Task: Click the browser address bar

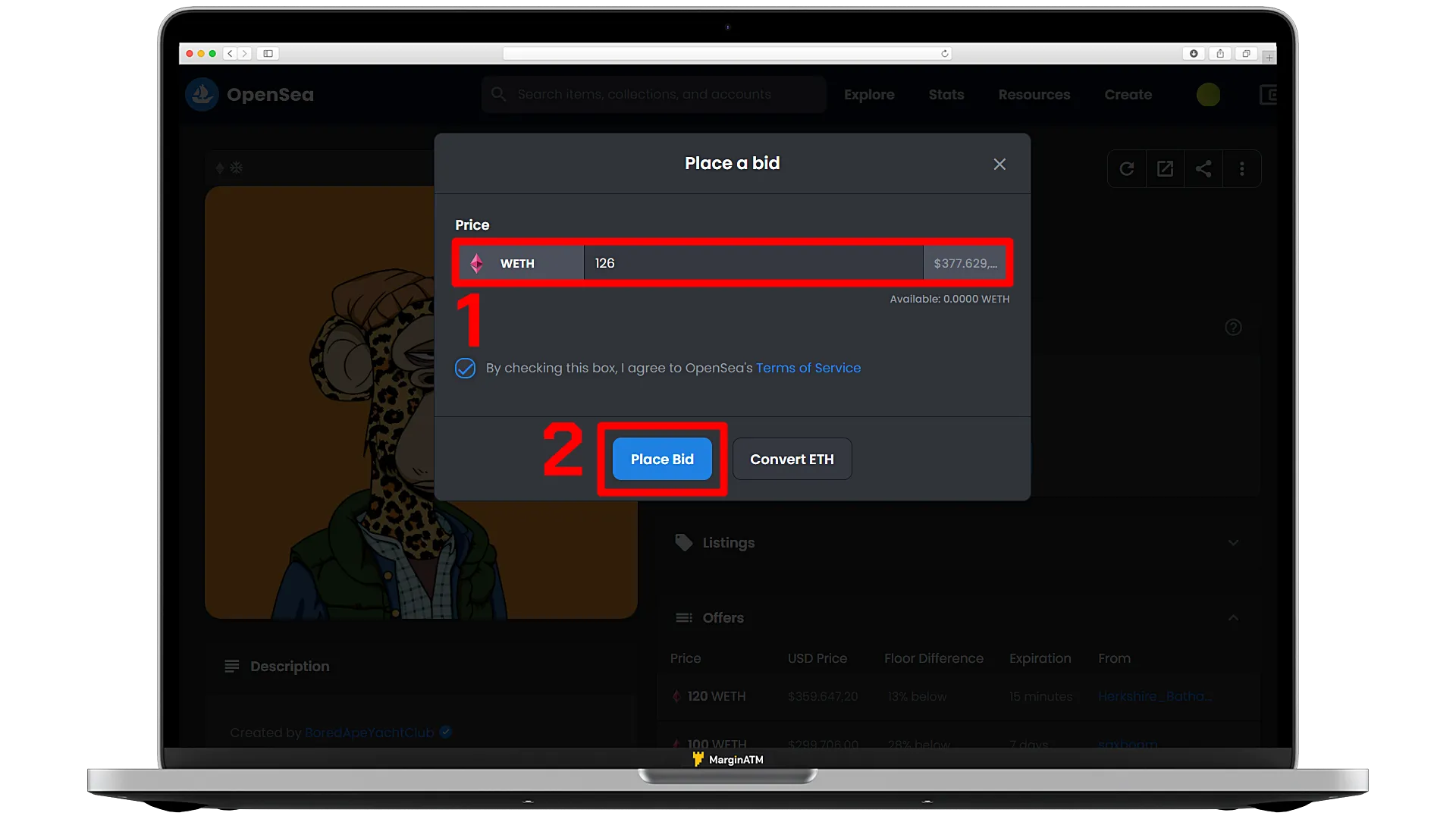Action: pos(726,54)
